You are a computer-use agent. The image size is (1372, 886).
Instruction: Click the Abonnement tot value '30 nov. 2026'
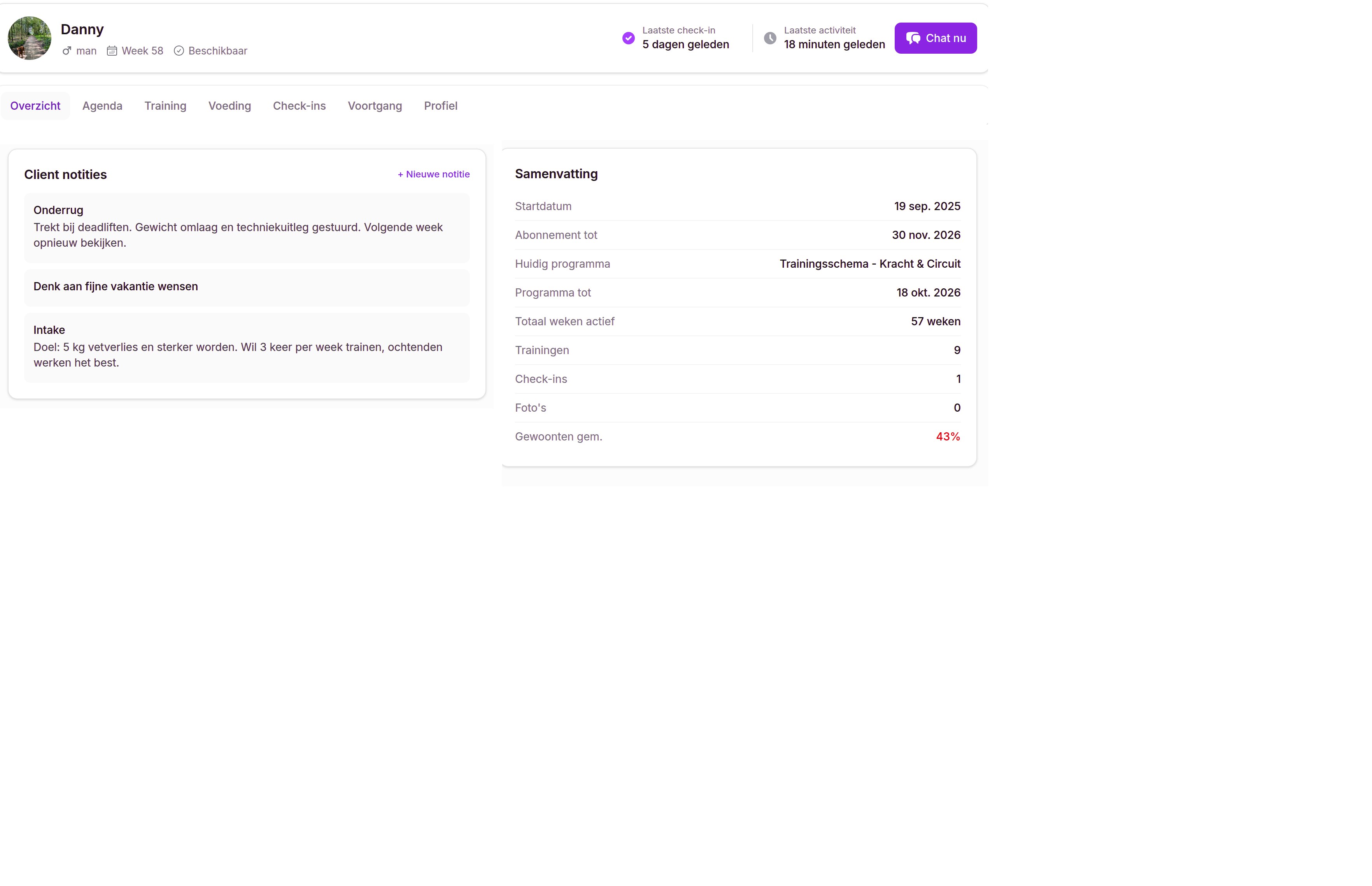926,235
